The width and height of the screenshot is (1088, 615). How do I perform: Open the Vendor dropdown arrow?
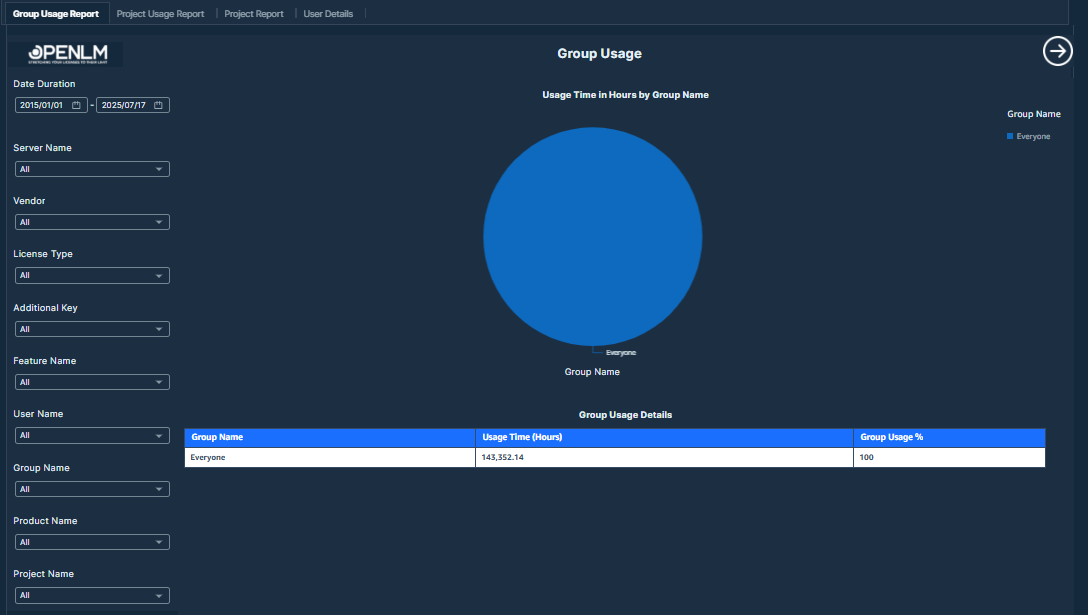tap(160, 221)
